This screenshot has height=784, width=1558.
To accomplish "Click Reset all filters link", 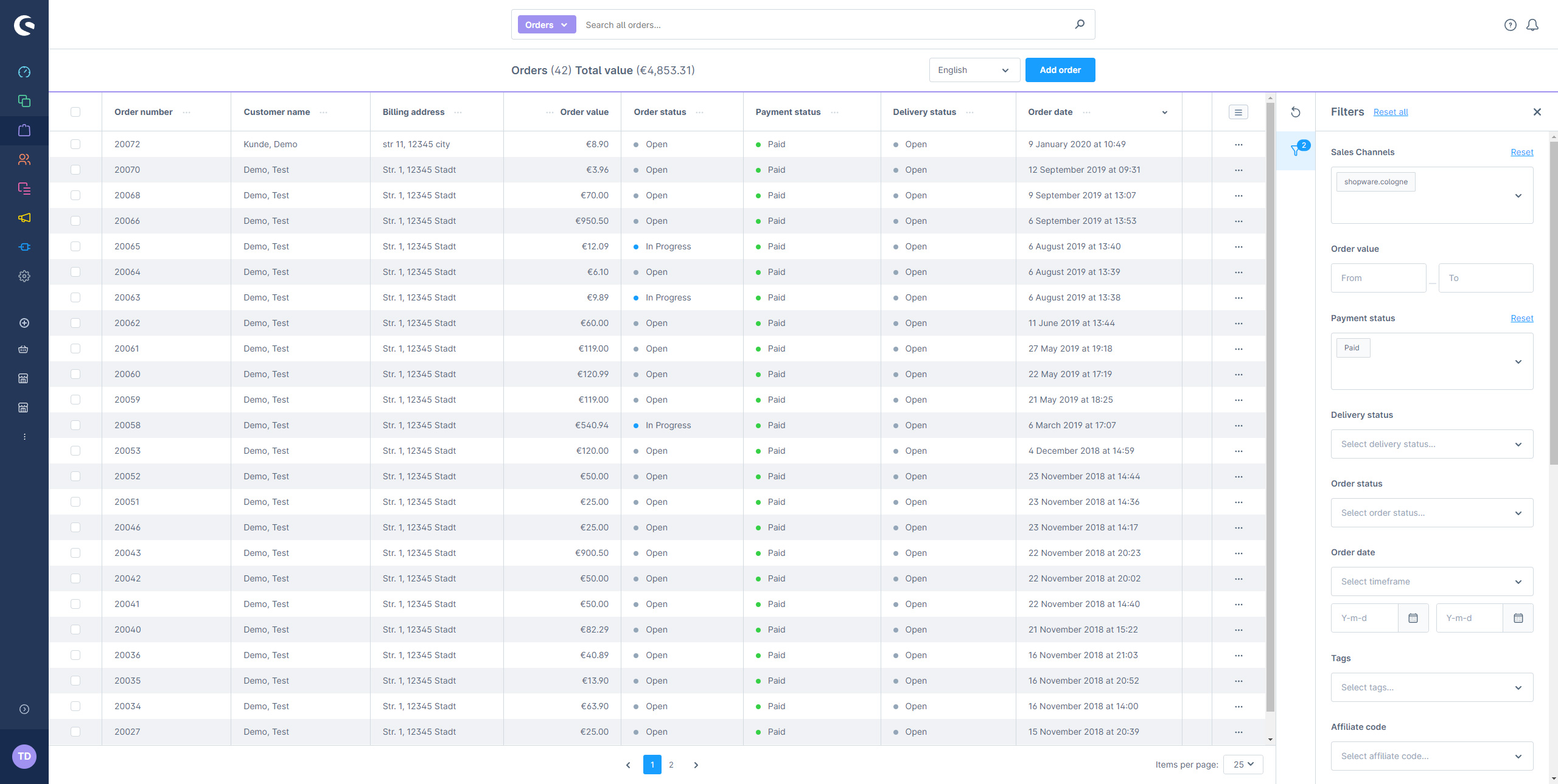I will 1390,112.
